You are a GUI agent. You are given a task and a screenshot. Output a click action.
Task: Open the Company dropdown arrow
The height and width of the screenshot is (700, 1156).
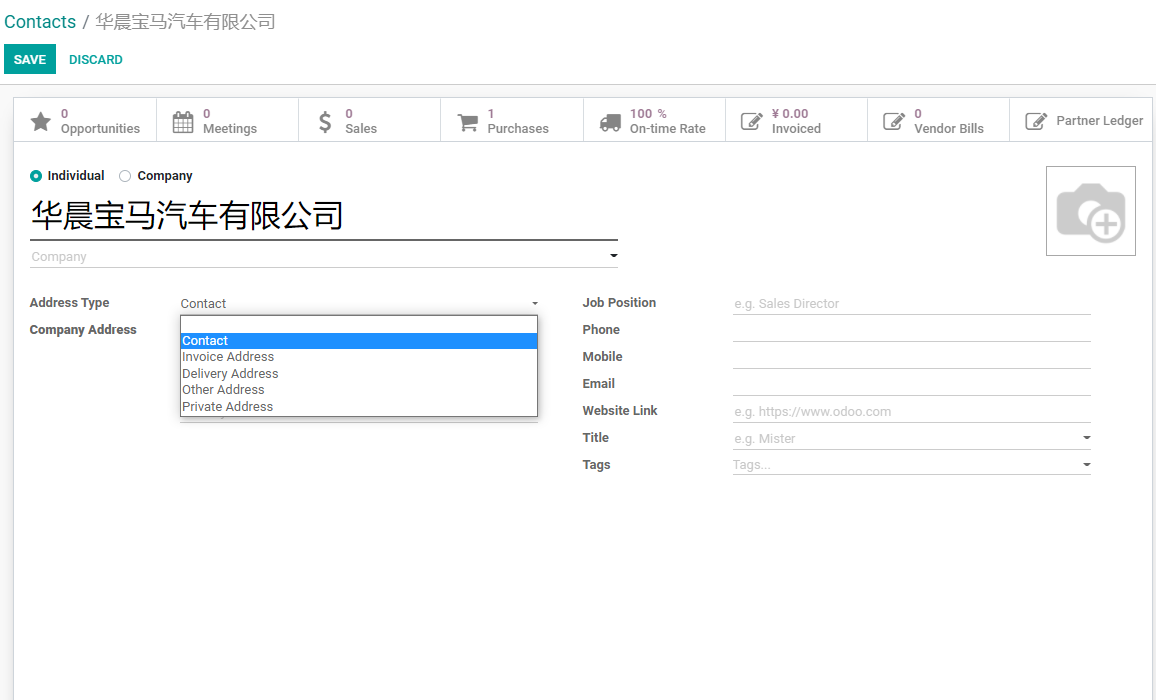pyautogui.click(x=613, y=256)
